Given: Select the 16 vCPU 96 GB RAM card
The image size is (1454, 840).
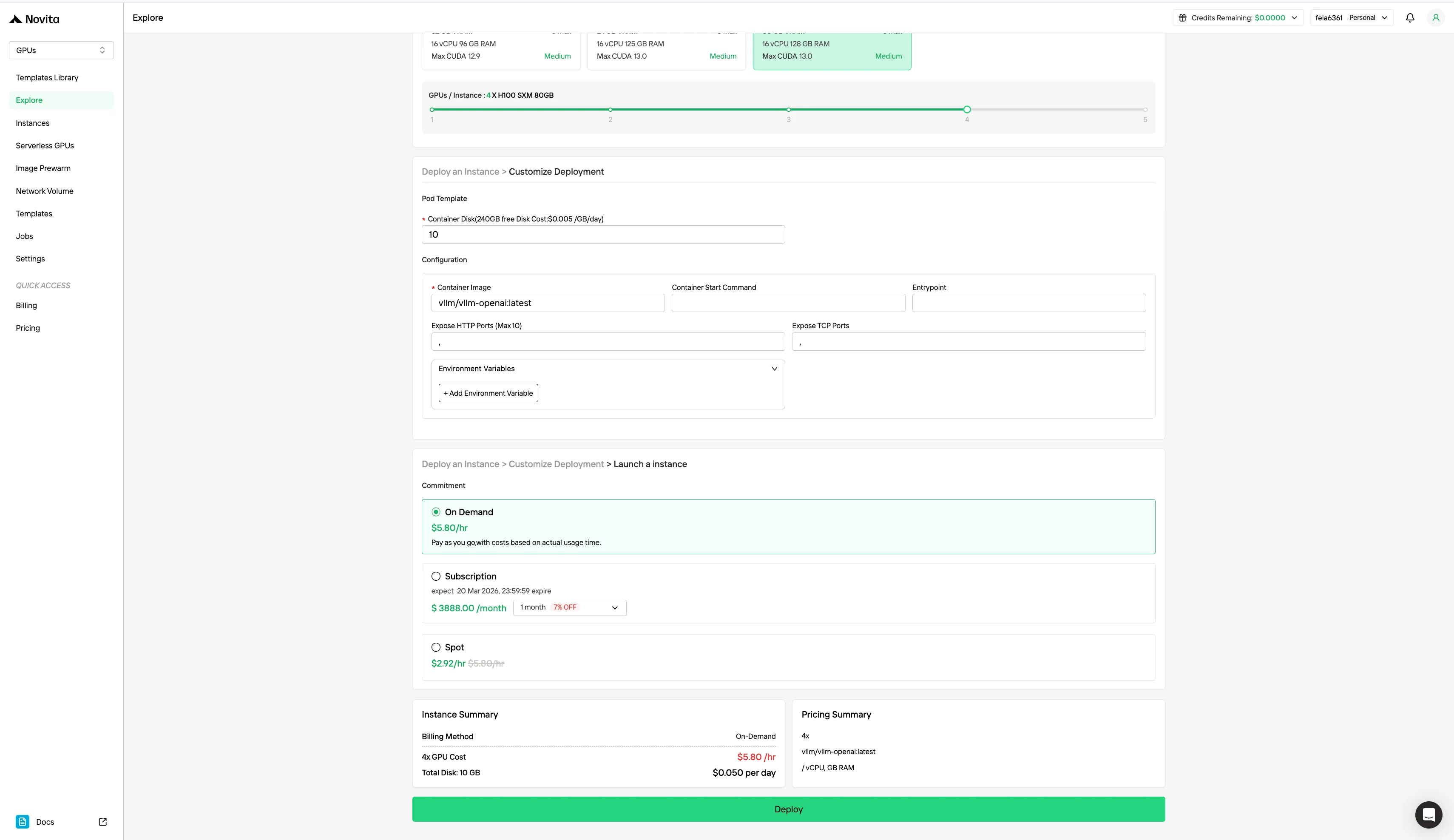Looking at the screenshot, I should (501, 51).
